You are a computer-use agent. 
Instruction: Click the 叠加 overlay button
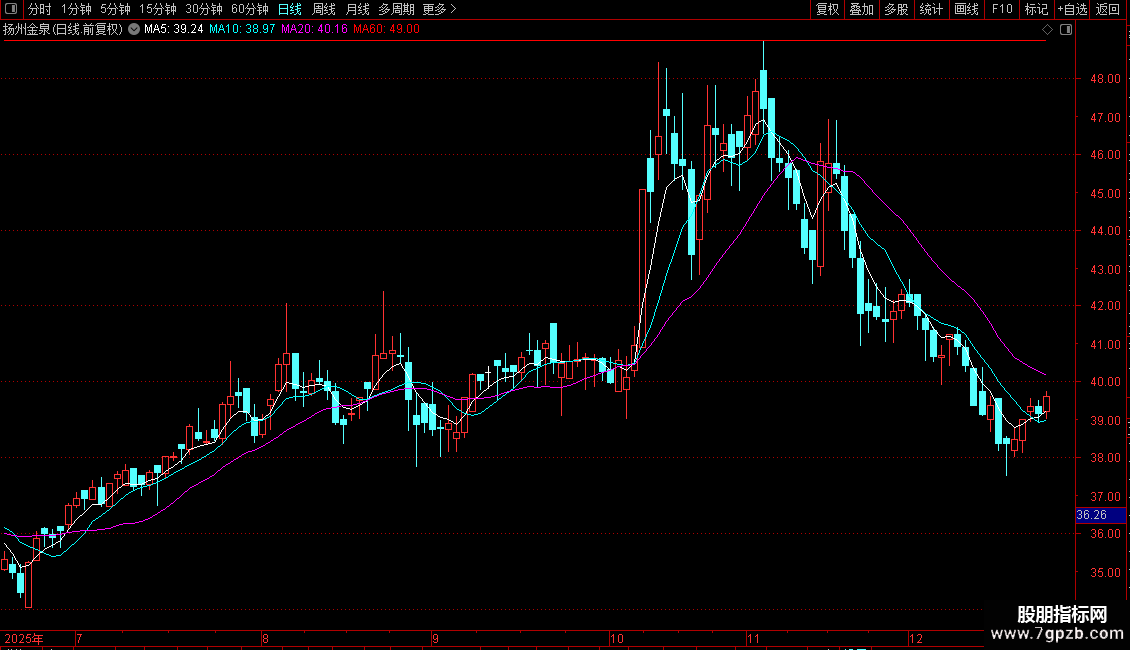point(861,9)
